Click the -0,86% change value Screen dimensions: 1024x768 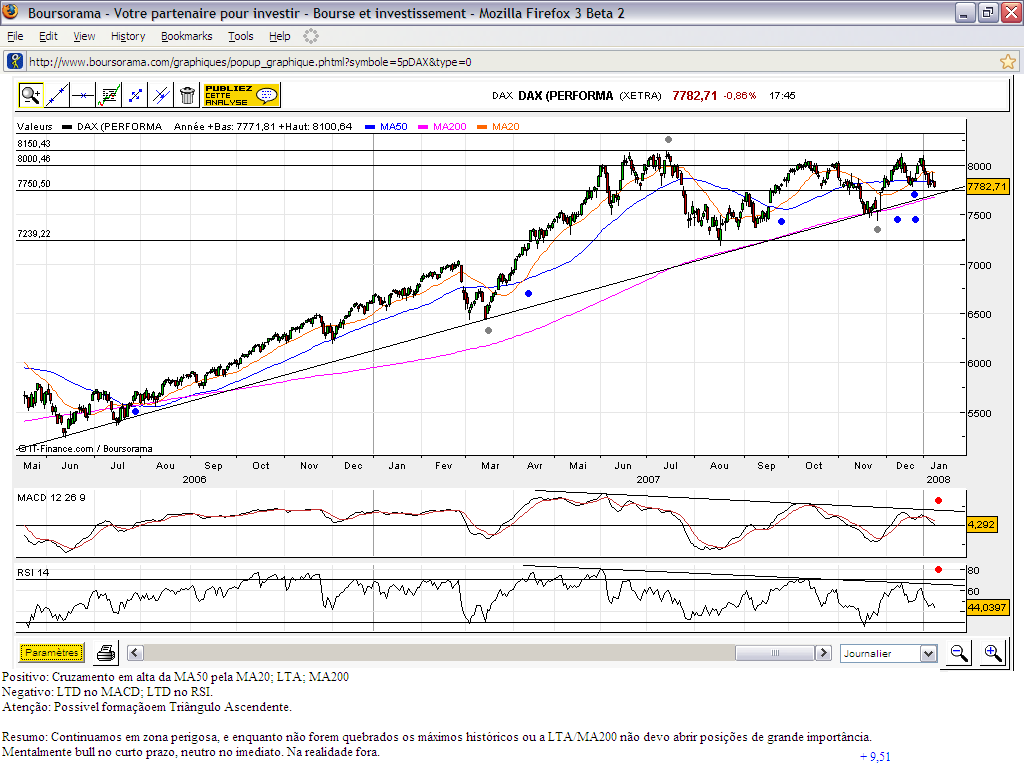coord(740,95)
